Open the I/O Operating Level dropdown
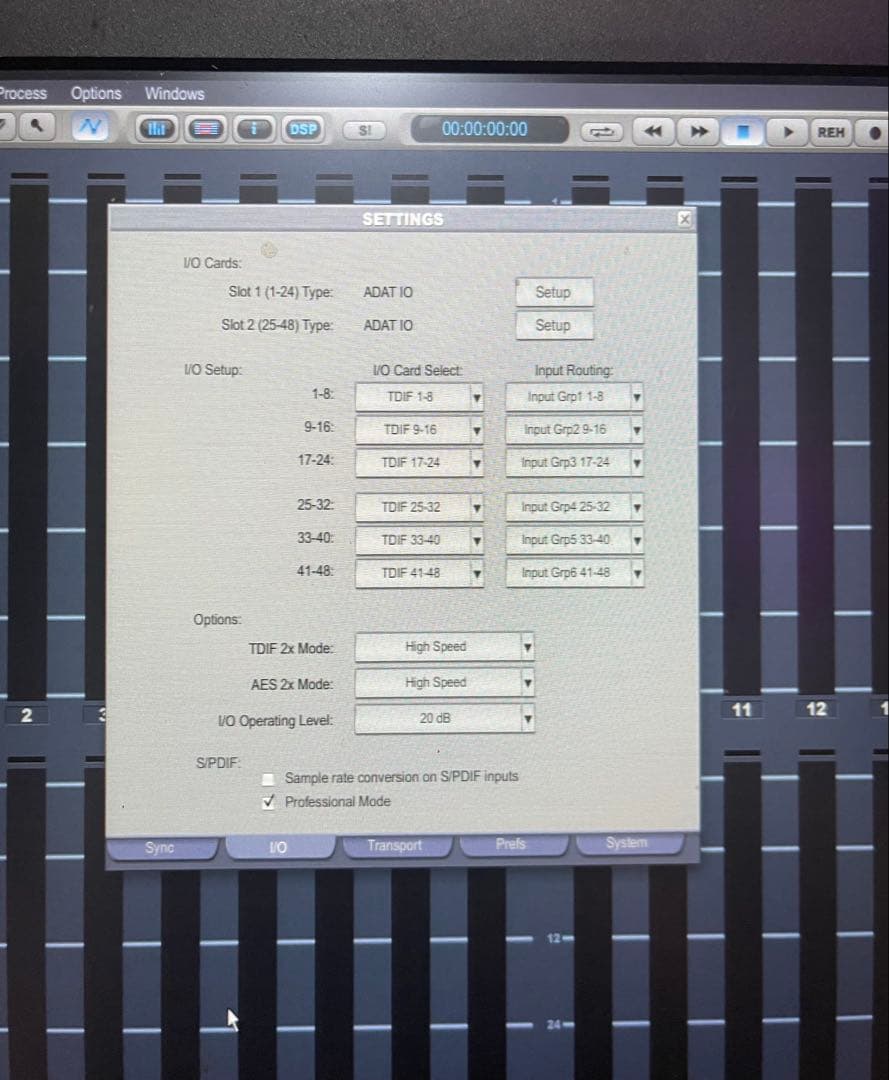 [x=527, y=719]
